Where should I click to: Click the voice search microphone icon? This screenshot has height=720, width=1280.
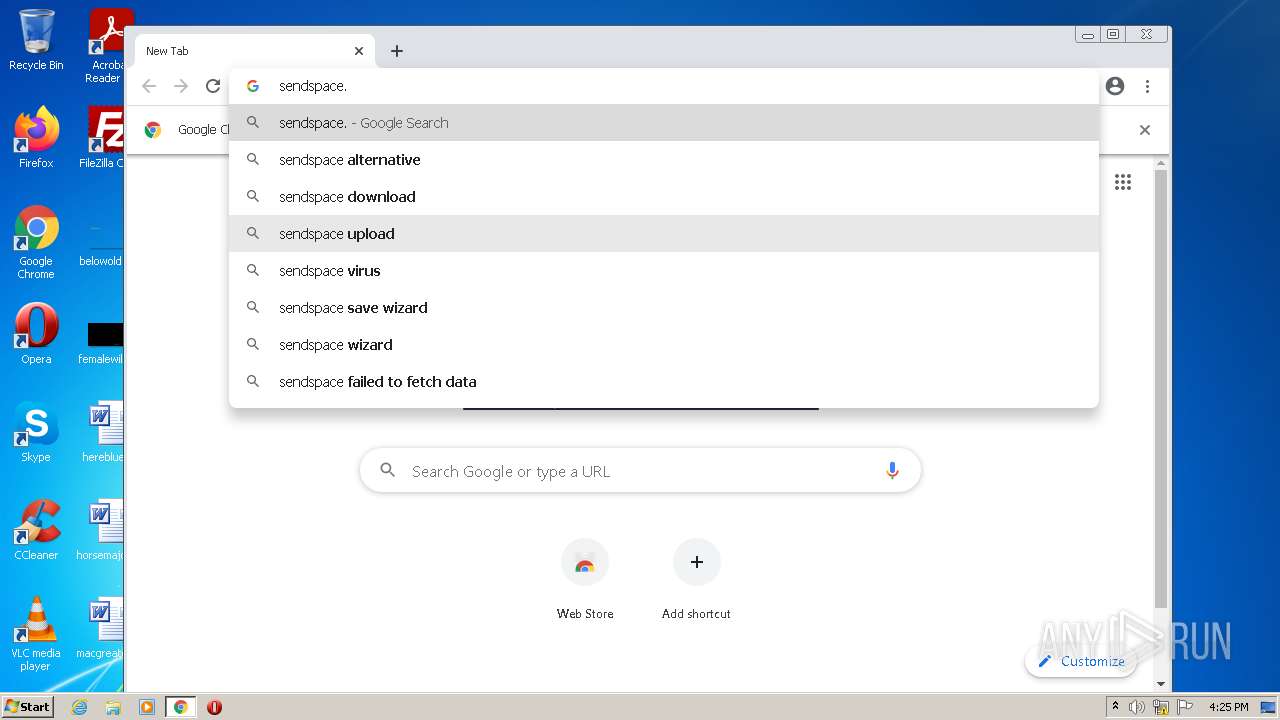[x=892, y=471]
